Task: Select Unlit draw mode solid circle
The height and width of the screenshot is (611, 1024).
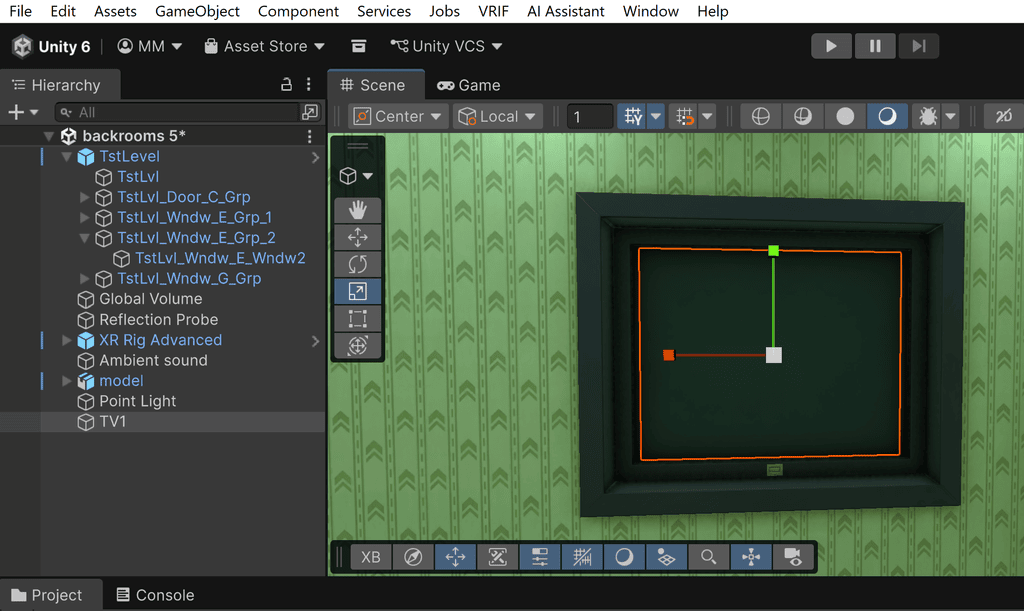Action: pyautogui.click(x=844, y=117)
